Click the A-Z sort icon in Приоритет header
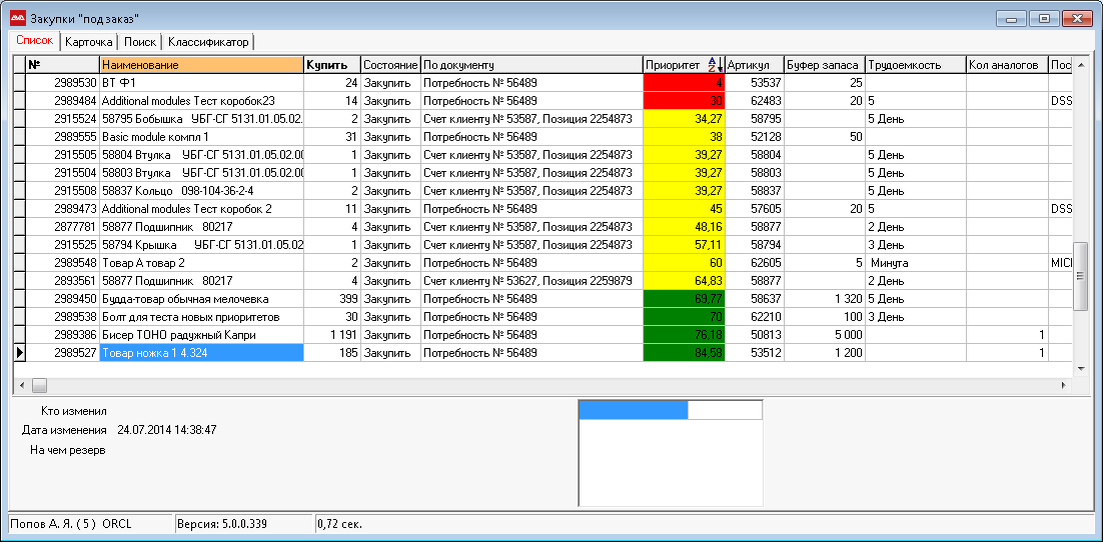 [x=715, y=65]
